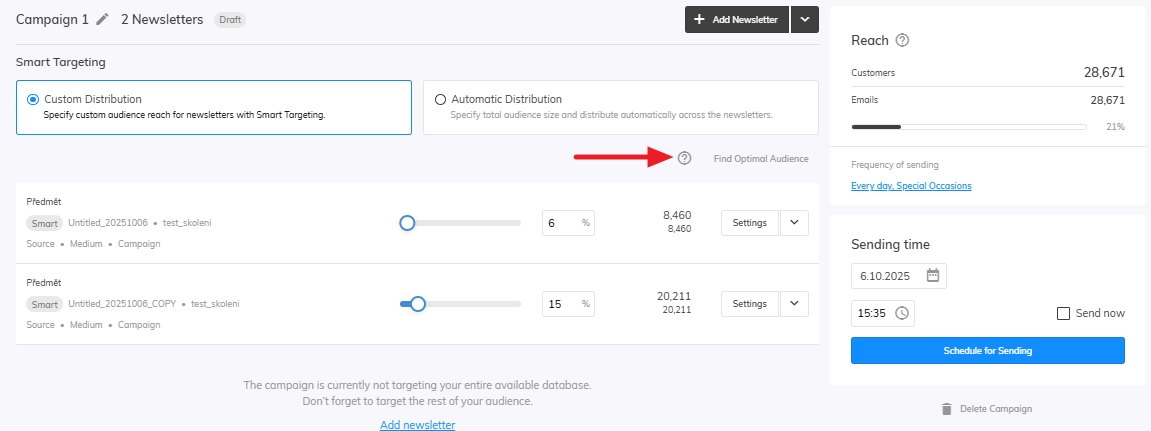Expand Settings dropdown for Untitled_20251006_COPY newsletter
This screenshot has width=1151, height=431.
[x=794, y=304]
